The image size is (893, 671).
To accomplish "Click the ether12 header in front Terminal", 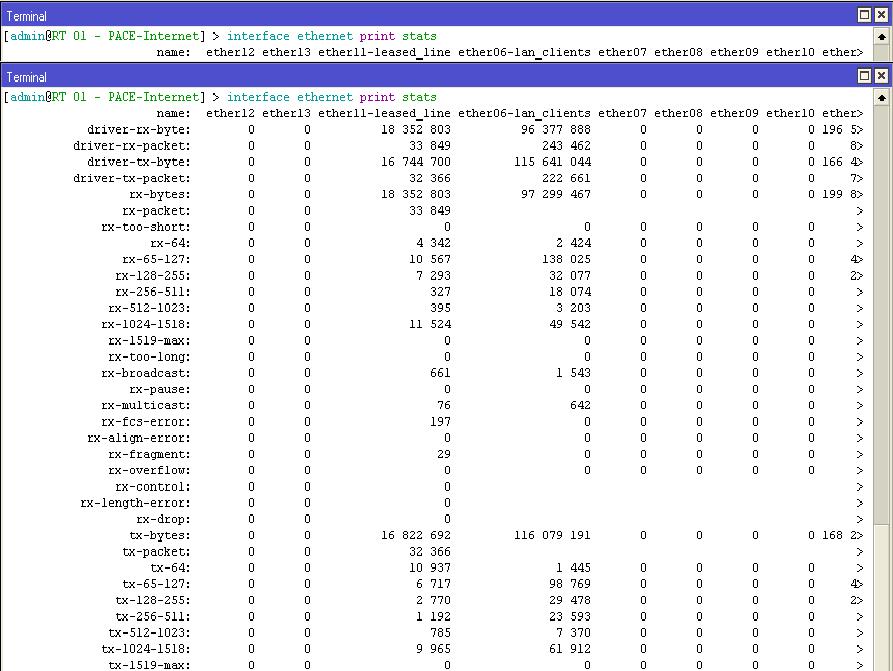I will (230, 113).
